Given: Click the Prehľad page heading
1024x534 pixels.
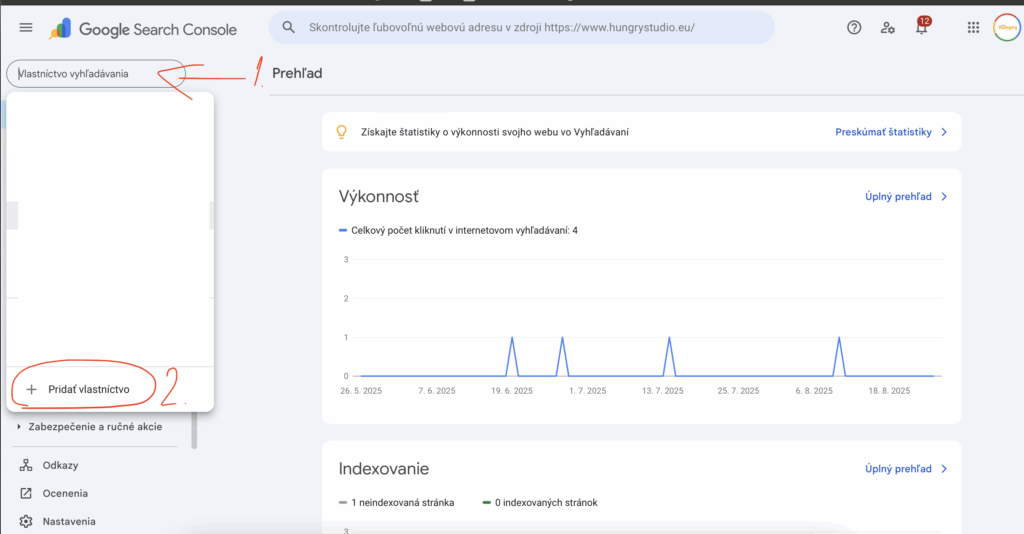Looking at the screenshot, I should coord(297,73).
